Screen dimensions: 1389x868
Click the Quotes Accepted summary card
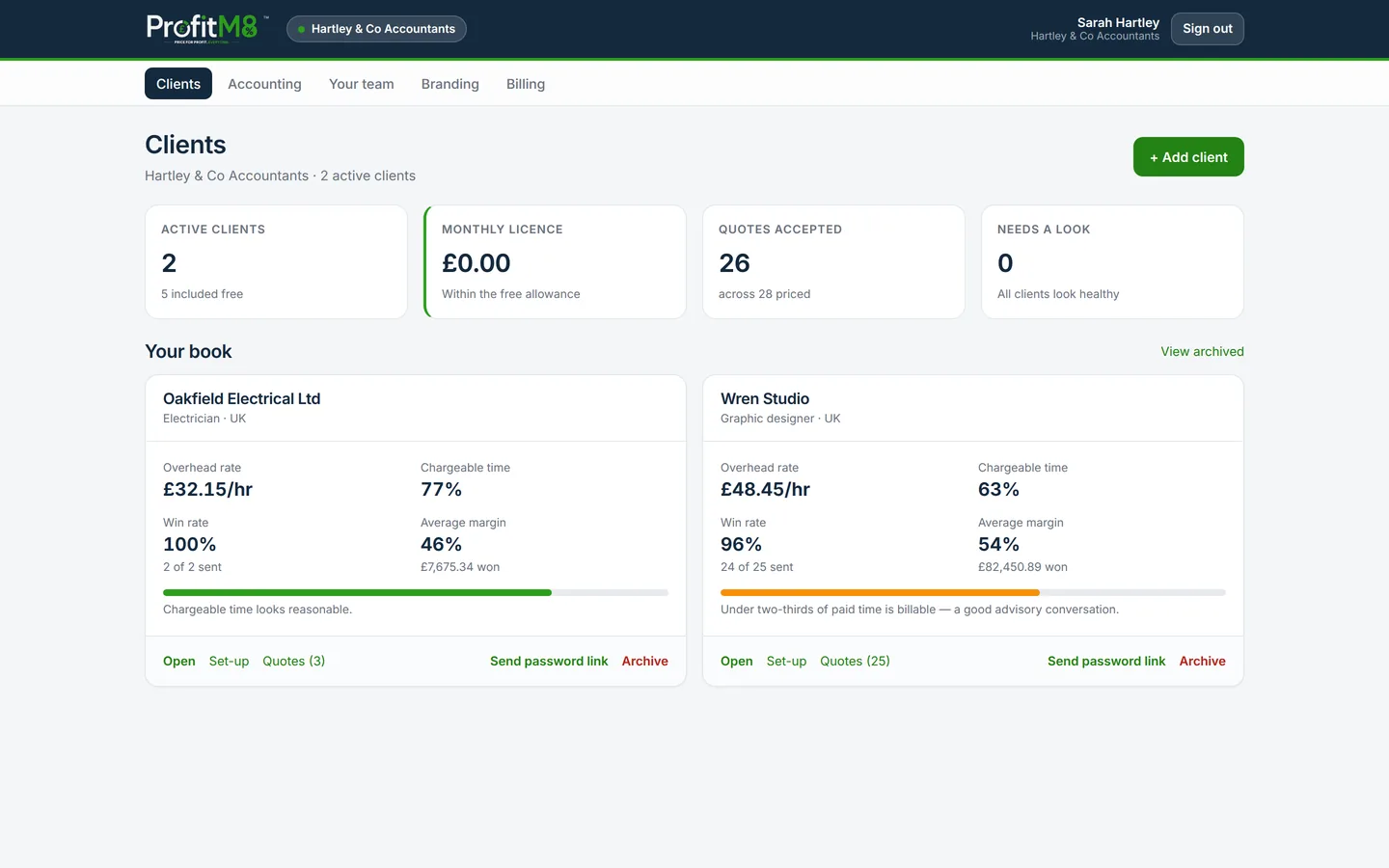pyautogui.click(x=833, y=261)
